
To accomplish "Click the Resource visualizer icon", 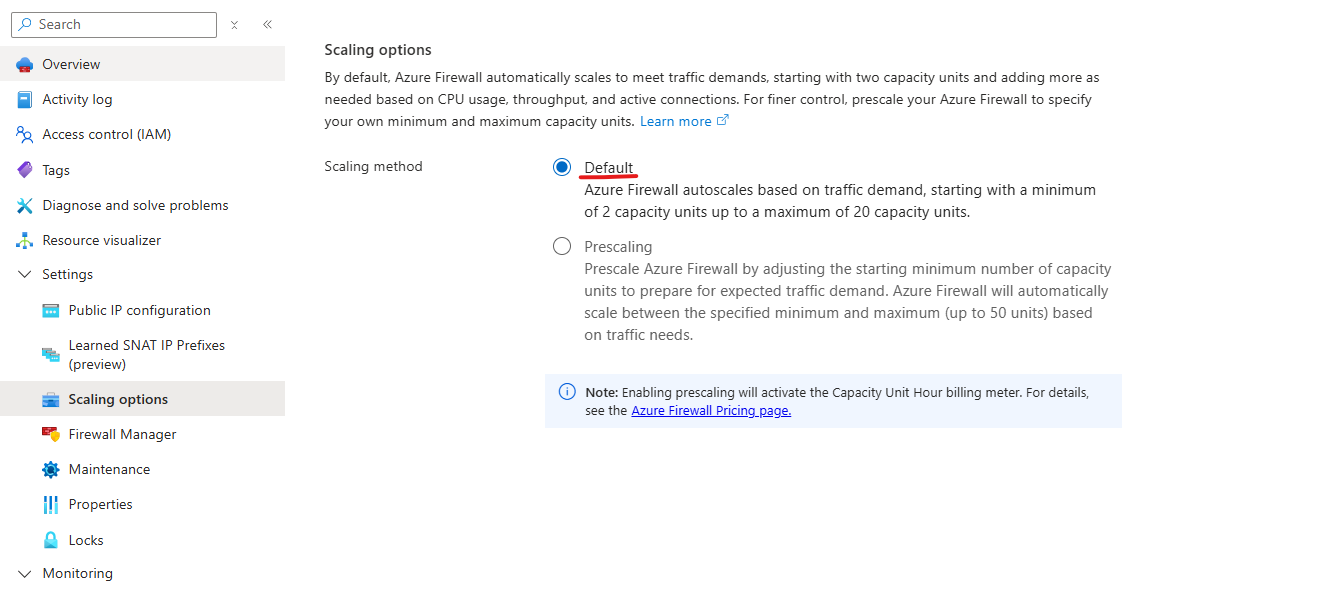I will [25, 241].
